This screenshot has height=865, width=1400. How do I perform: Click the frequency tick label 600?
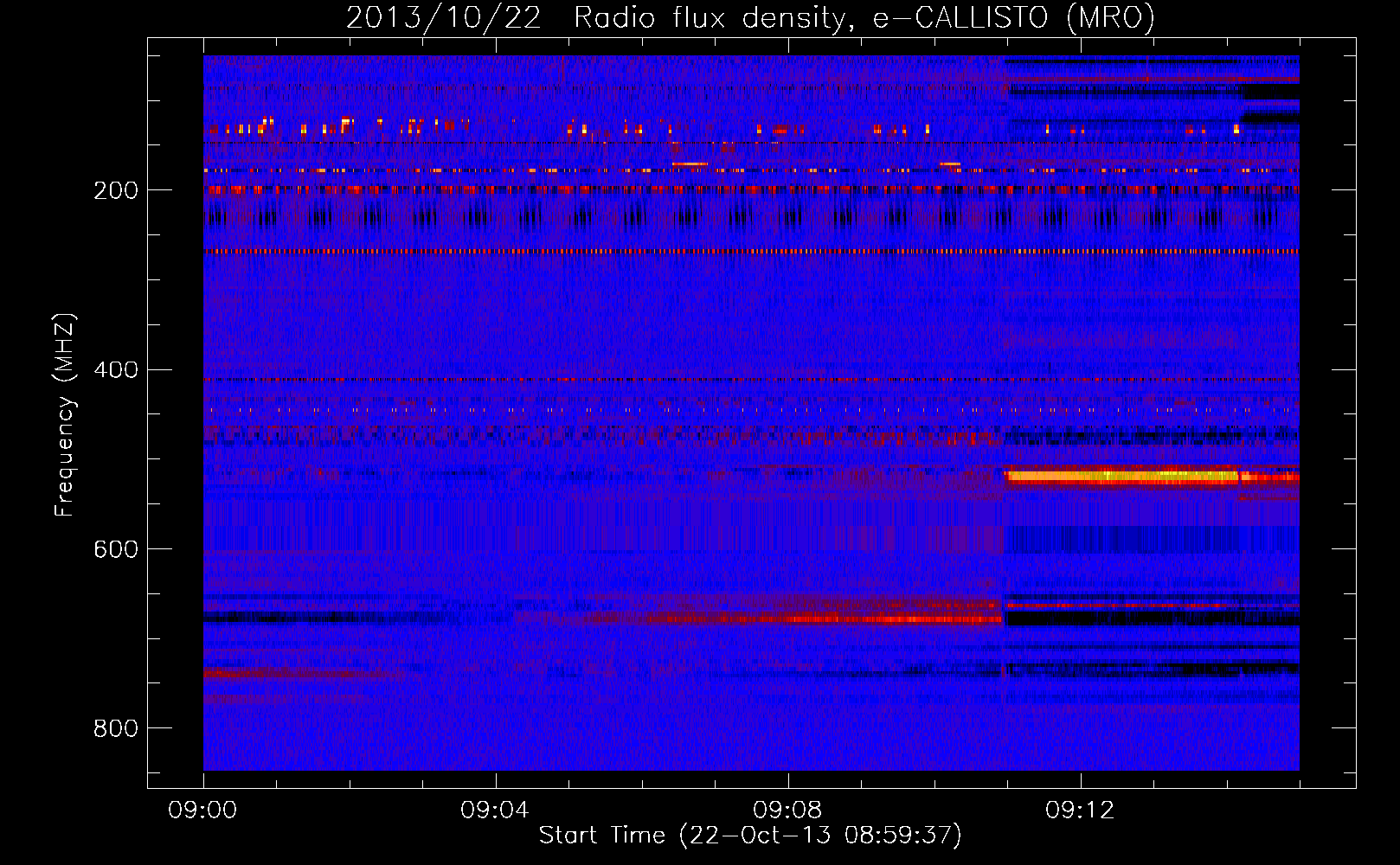[x=116, y=550]
